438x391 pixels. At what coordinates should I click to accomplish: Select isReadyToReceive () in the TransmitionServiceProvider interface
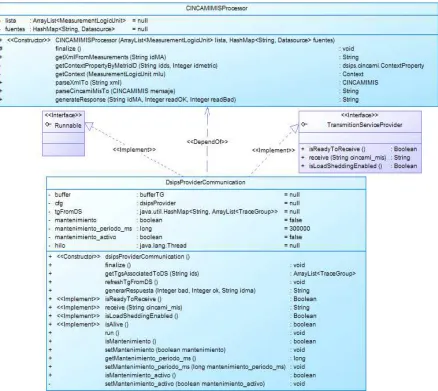337,149
